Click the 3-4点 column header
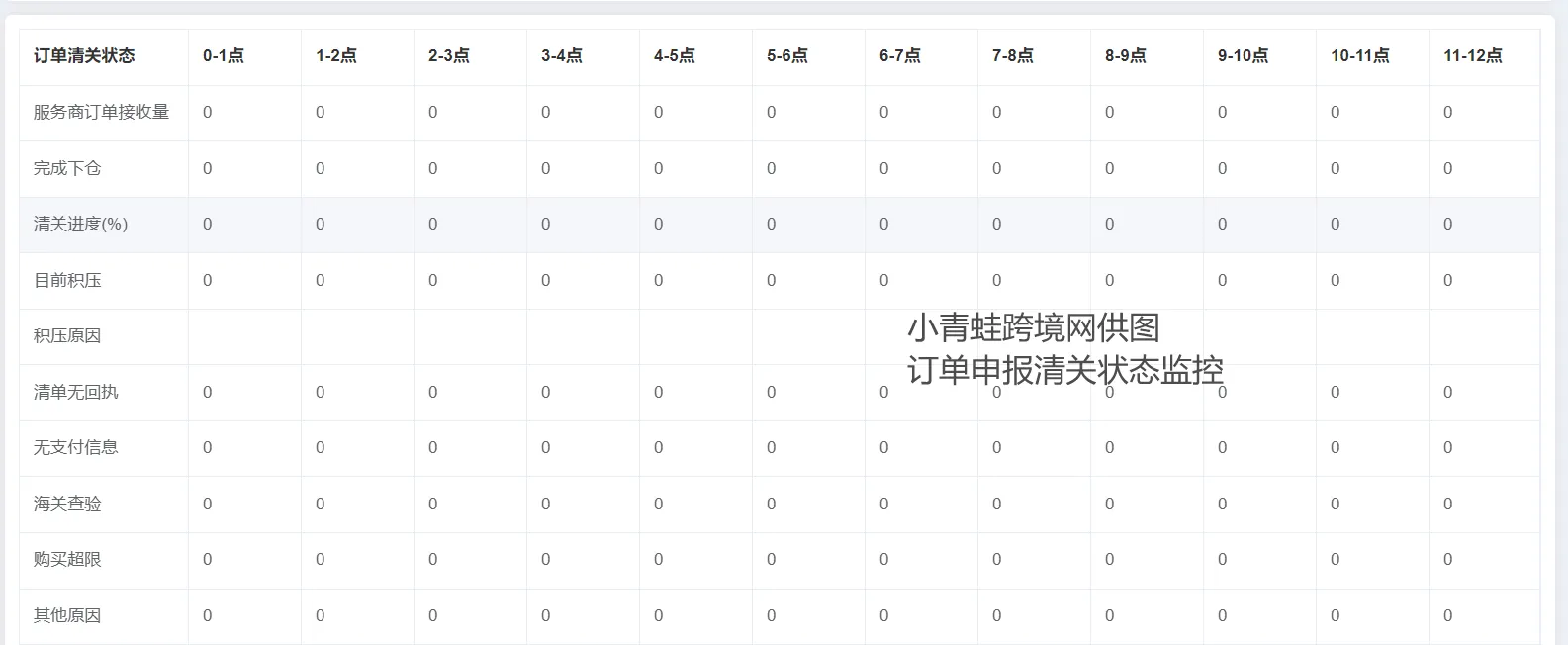 coord(562,56)
